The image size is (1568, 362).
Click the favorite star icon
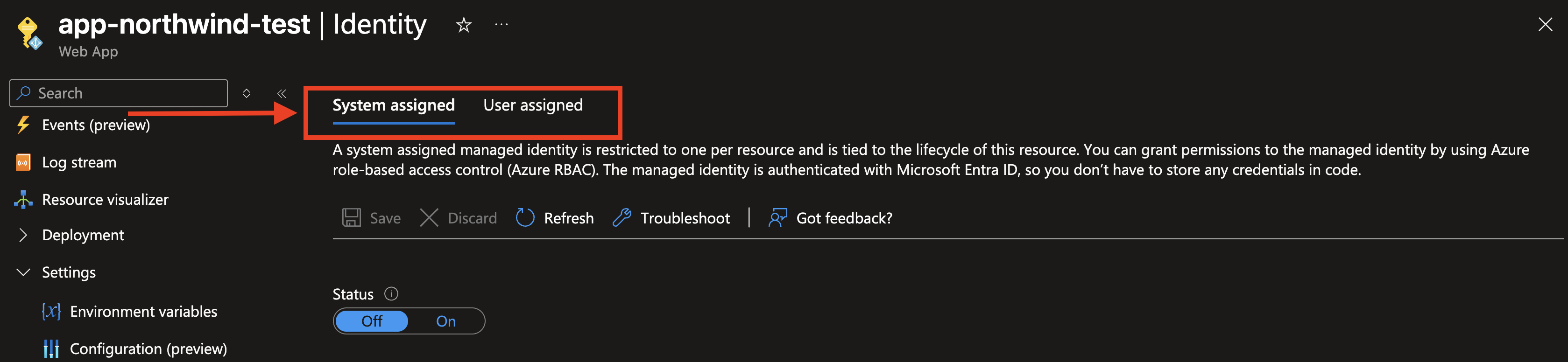(464, 25)
